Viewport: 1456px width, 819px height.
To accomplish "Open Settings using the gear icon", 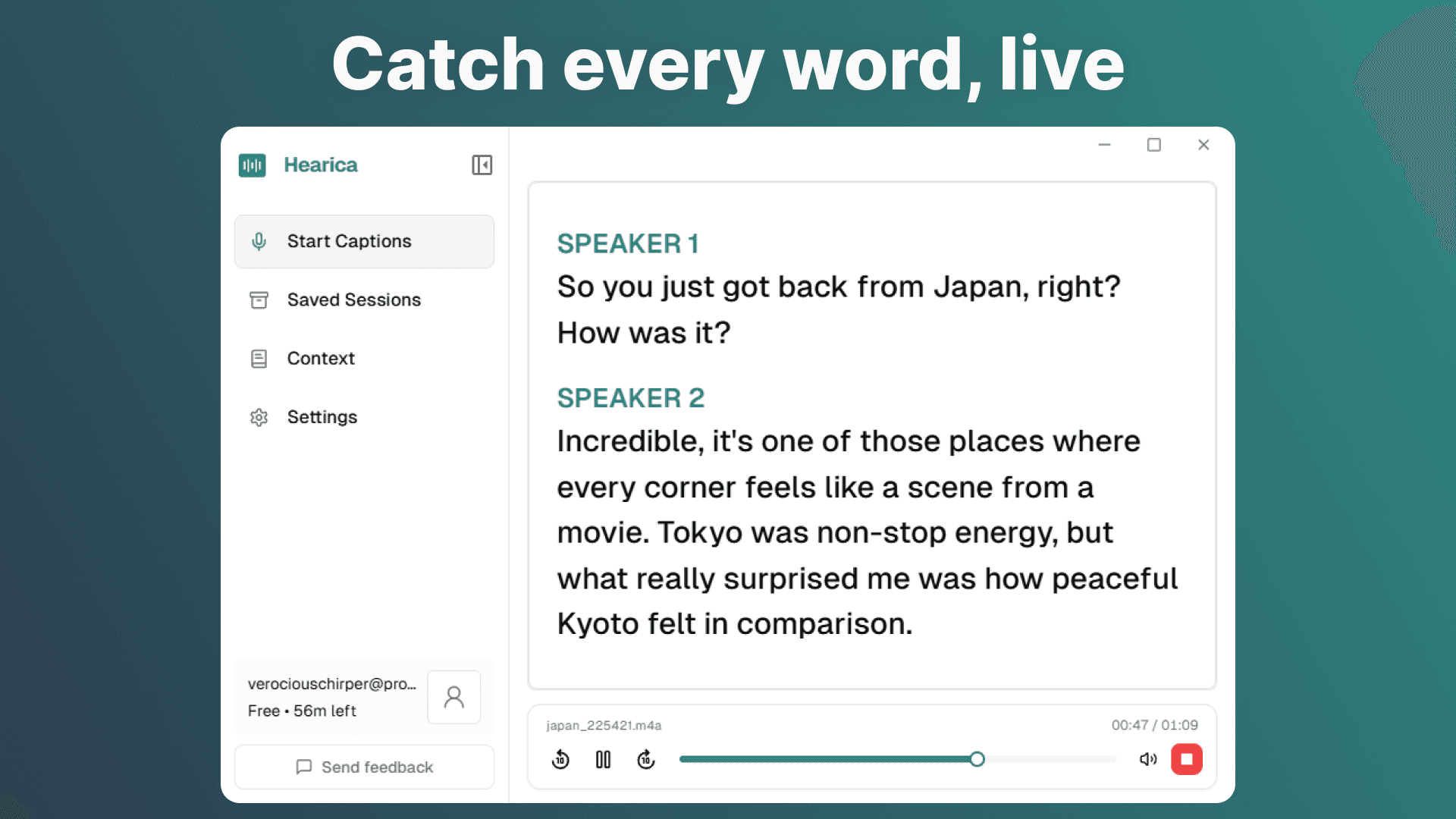I will pyautogui.click(x=259, y=416).
